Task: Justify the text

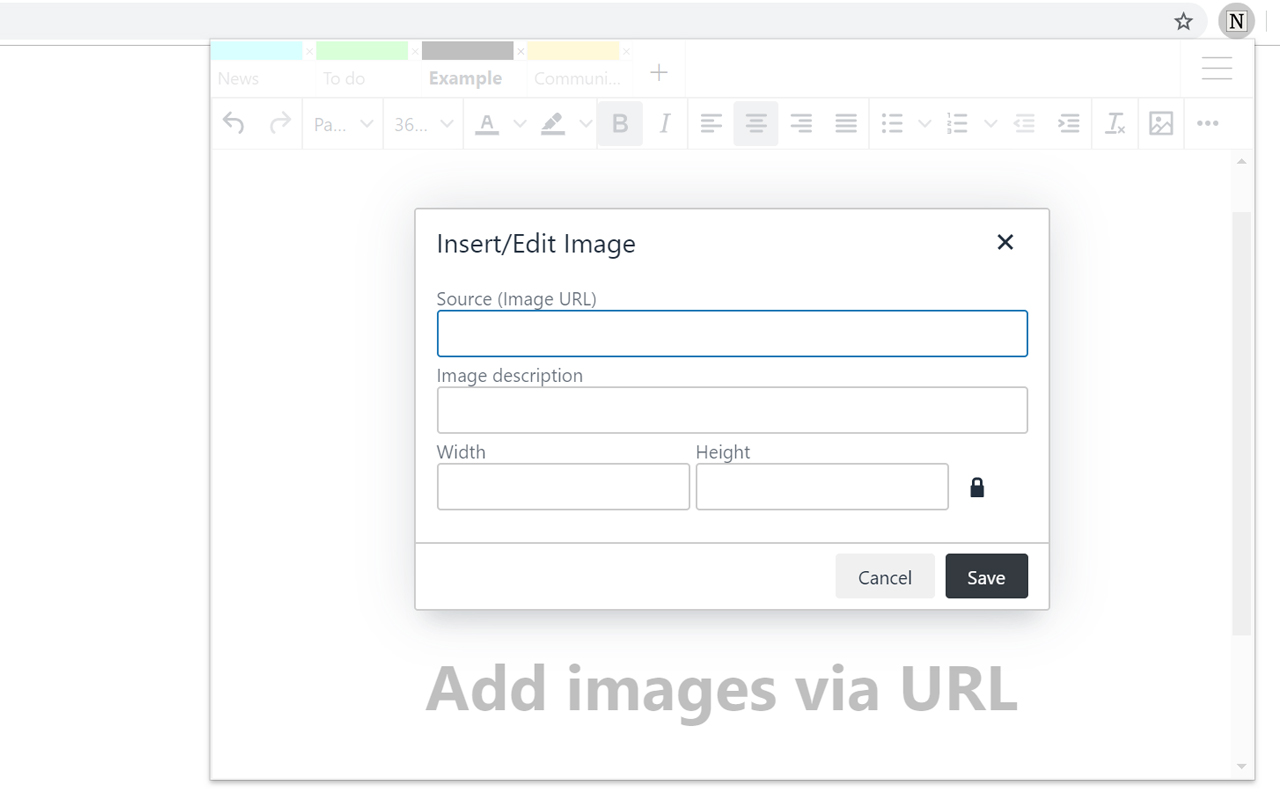Action: pyautogui.click(x=846, y=124)
